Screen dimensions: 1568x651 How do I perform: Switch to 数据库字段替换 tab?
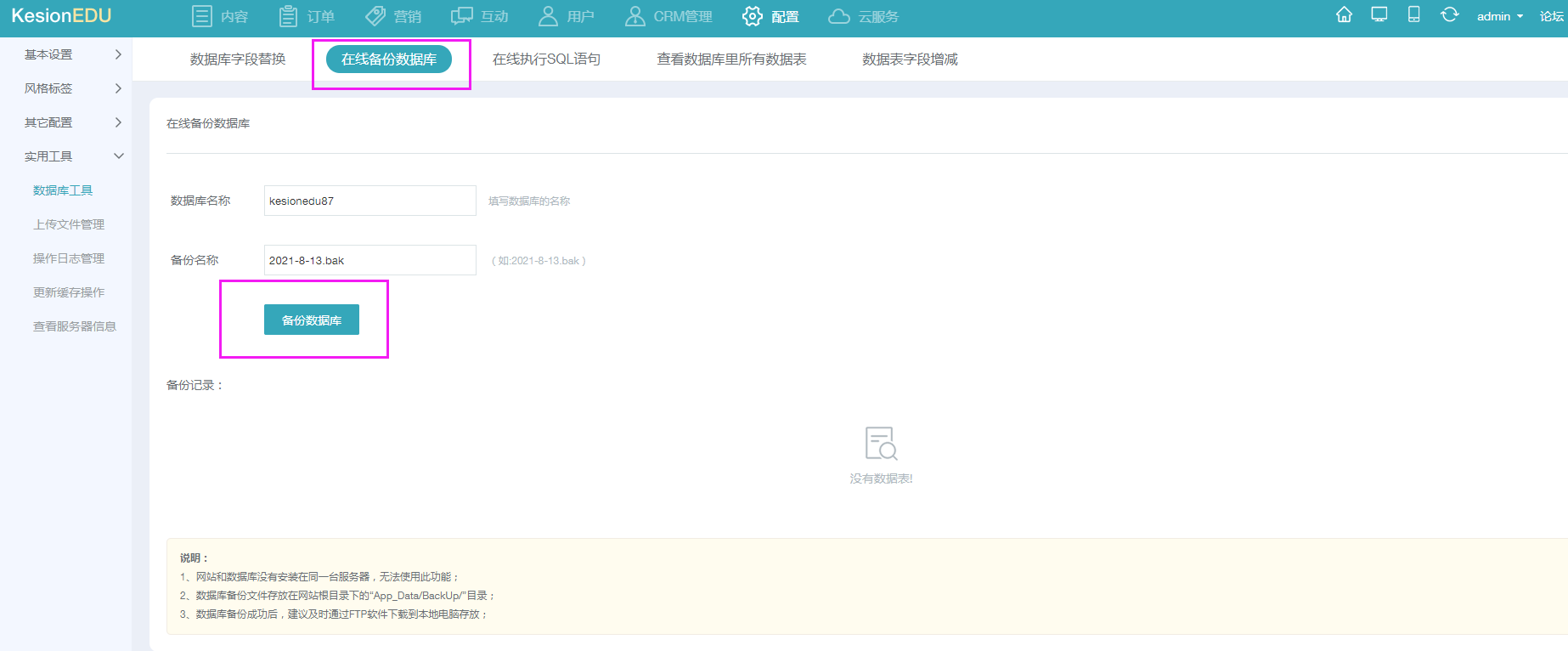pyautogui.click(x=238, y=59)
